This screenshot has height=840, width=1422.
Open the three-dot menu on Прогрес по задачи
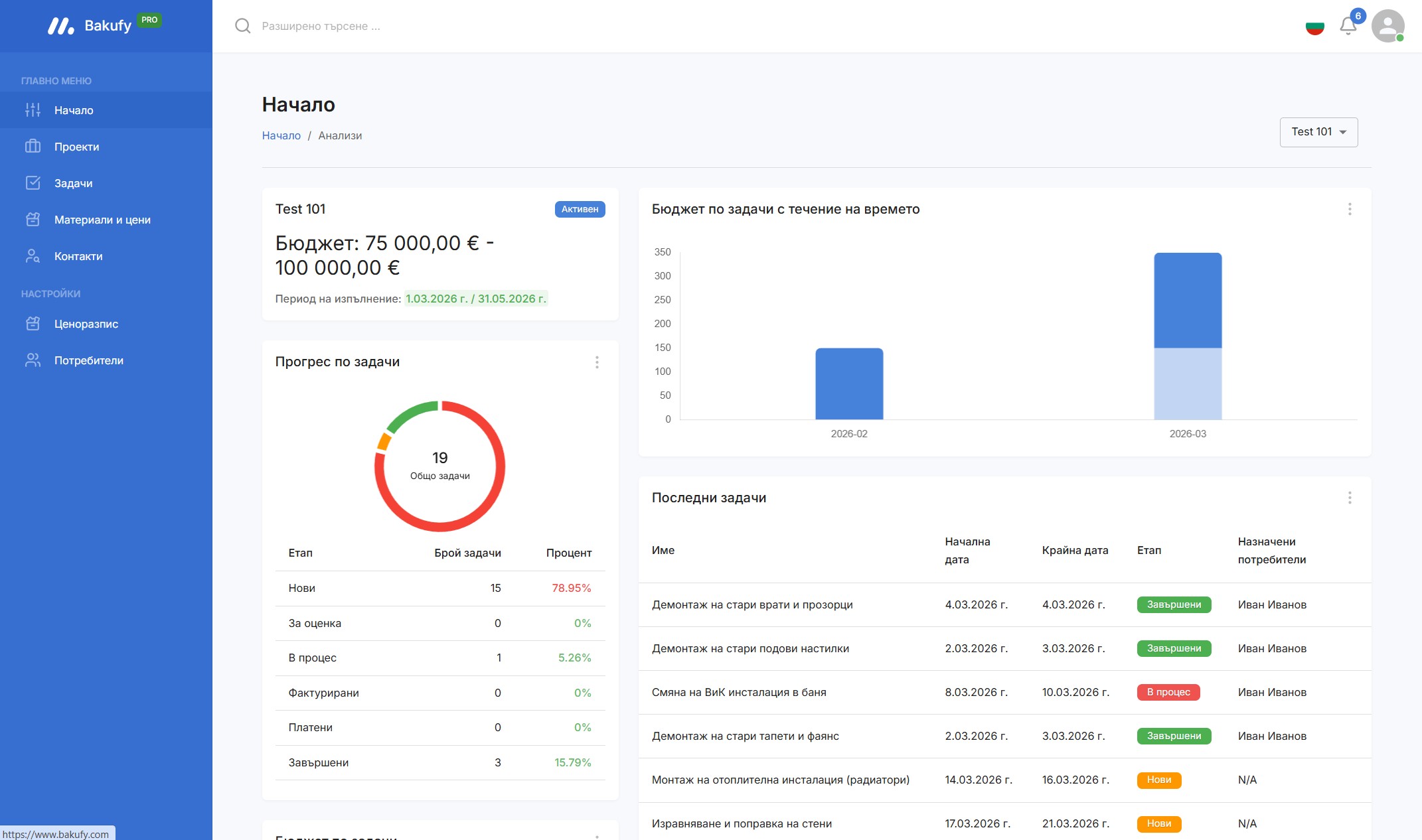[x=597, y=362]
